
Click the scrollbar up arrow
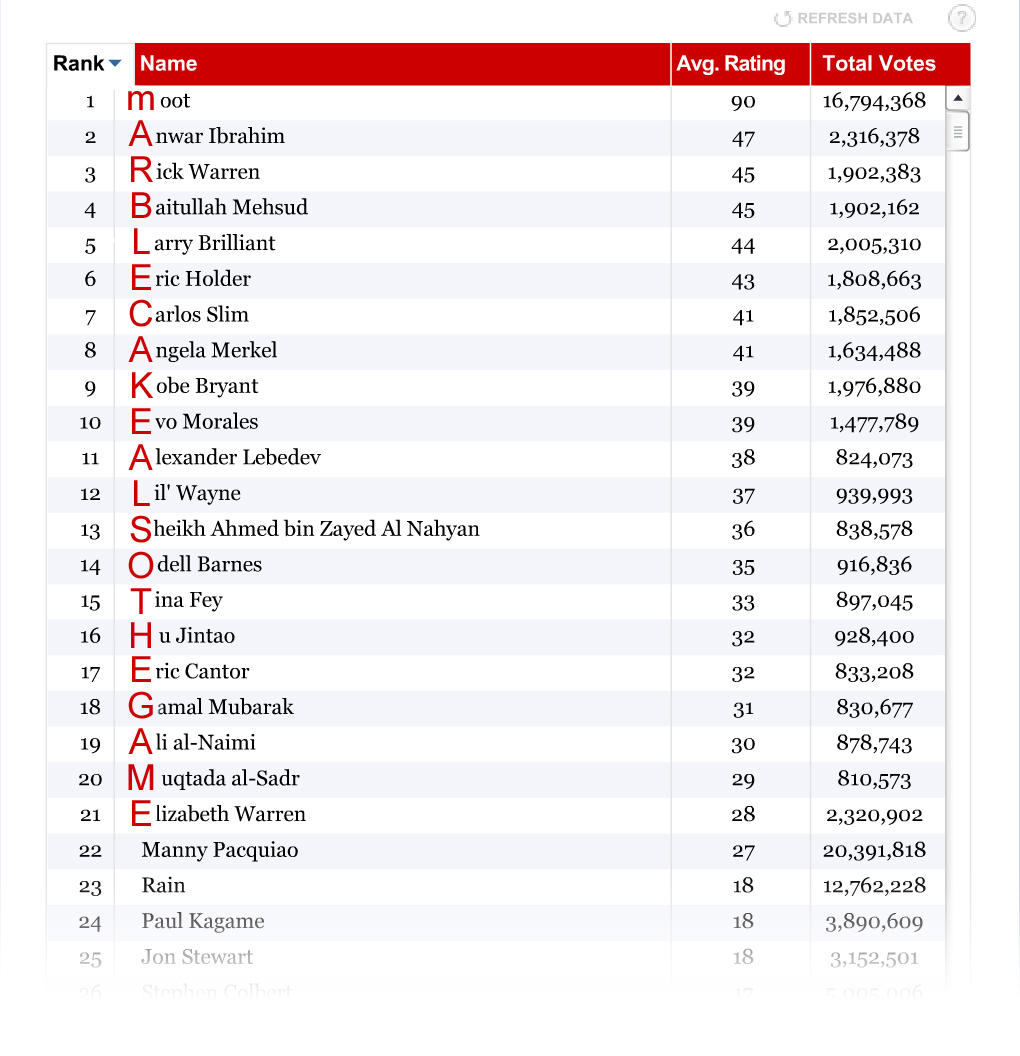pos(957,99)
